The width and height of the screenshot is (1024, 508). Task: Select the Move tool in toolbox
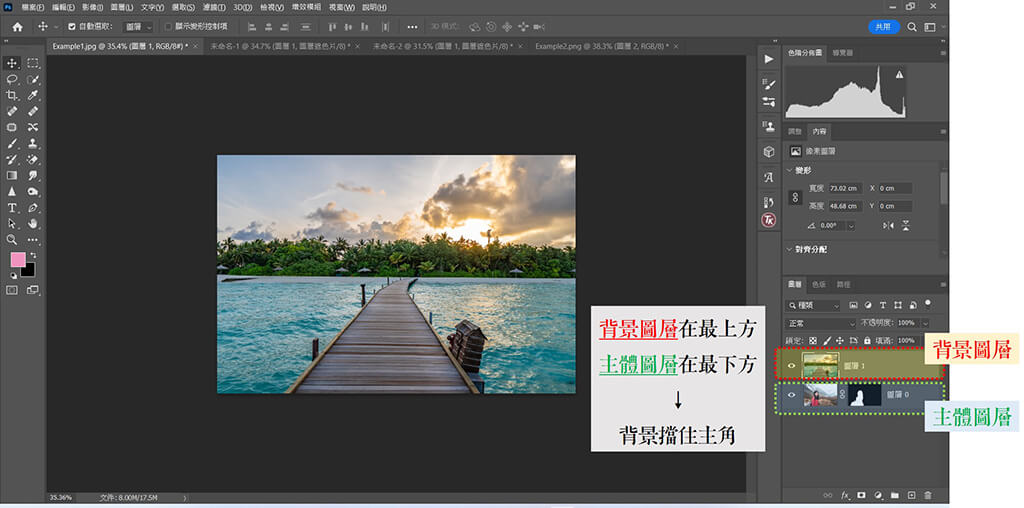12,63
